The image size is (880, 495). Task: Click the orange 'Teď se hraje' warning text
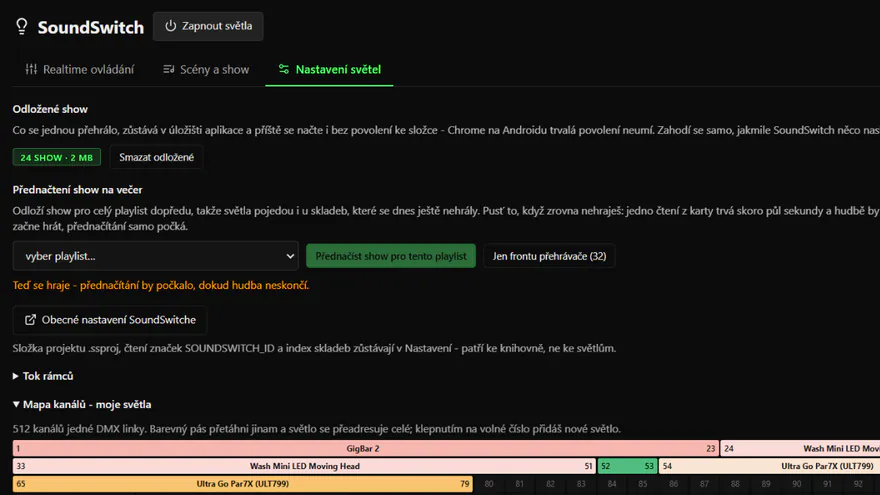161,285
